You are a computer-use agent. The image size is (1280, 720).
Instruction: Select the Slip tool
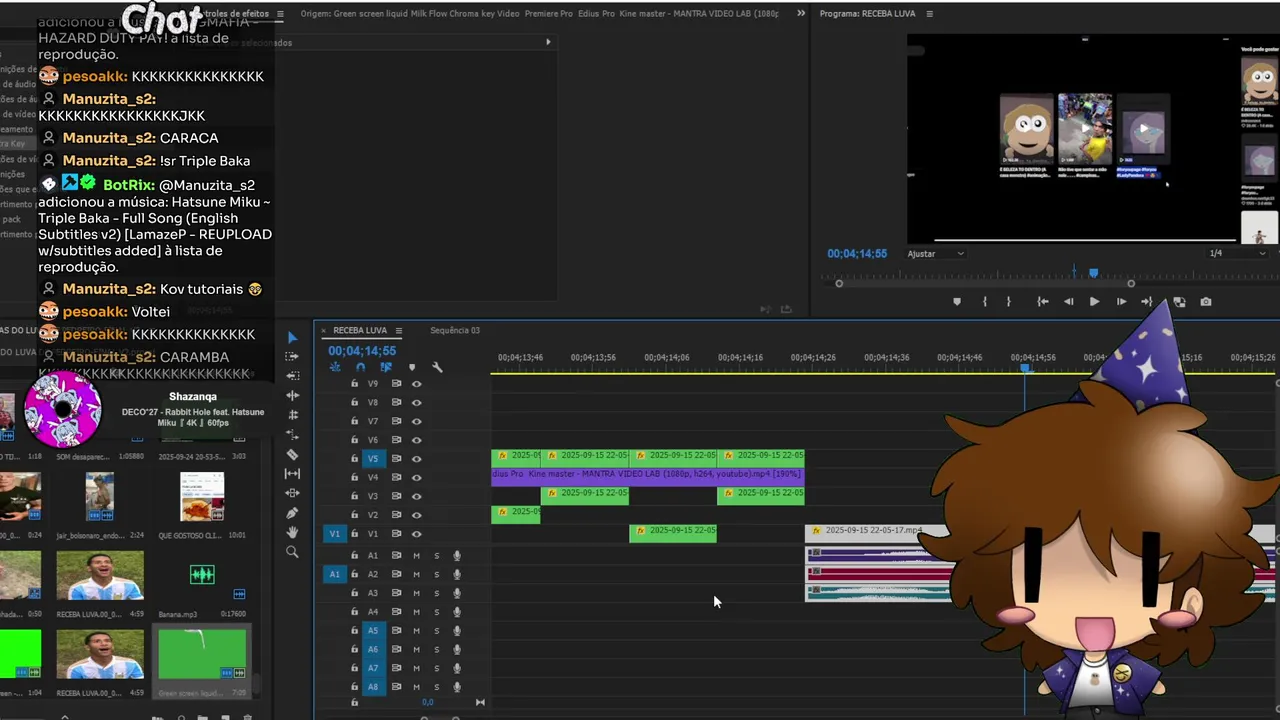pos(292,473)
